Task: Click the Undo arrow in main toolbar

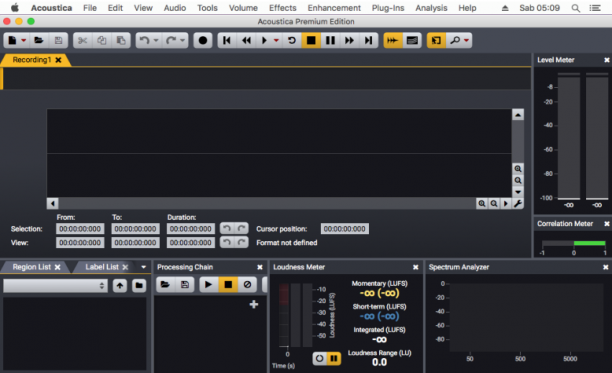Action: click(x=144, y=40)
